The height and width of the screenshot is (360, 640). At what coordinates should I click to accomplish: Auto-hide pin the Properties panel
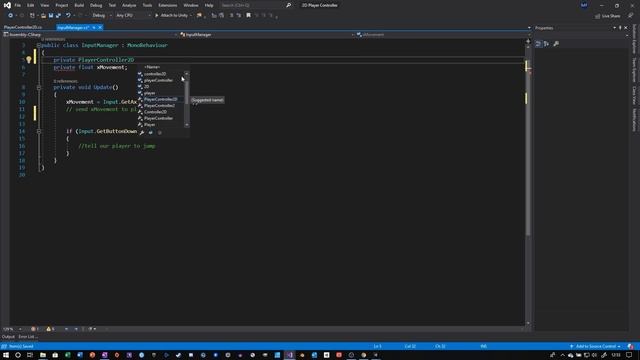(620, 28)
